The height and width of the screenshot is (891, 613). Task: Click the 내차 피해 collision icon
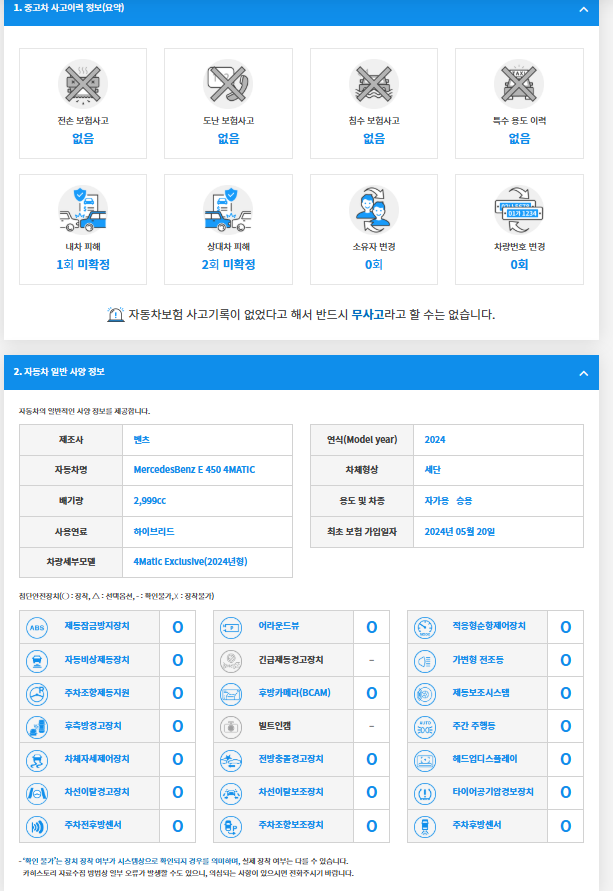[83, 210]
